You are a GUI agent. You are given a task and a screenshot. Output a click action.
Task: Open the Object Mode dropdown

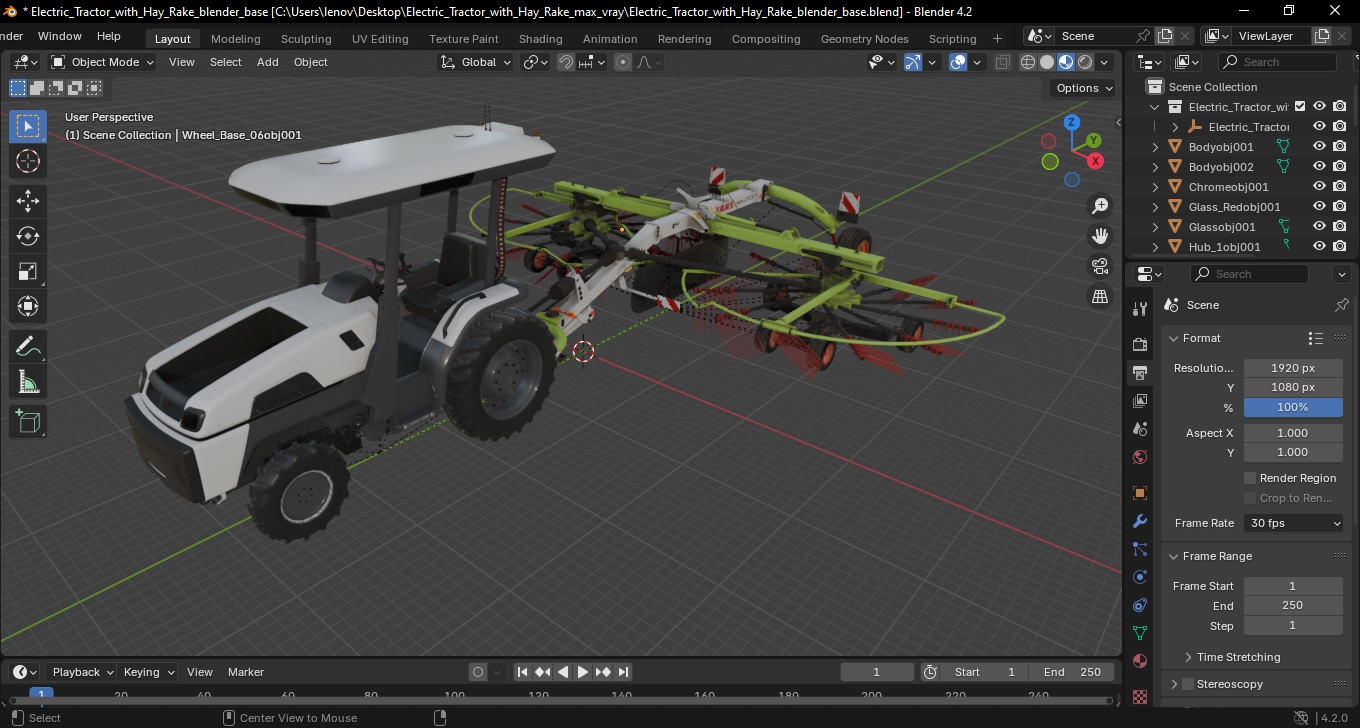[103, 62]
